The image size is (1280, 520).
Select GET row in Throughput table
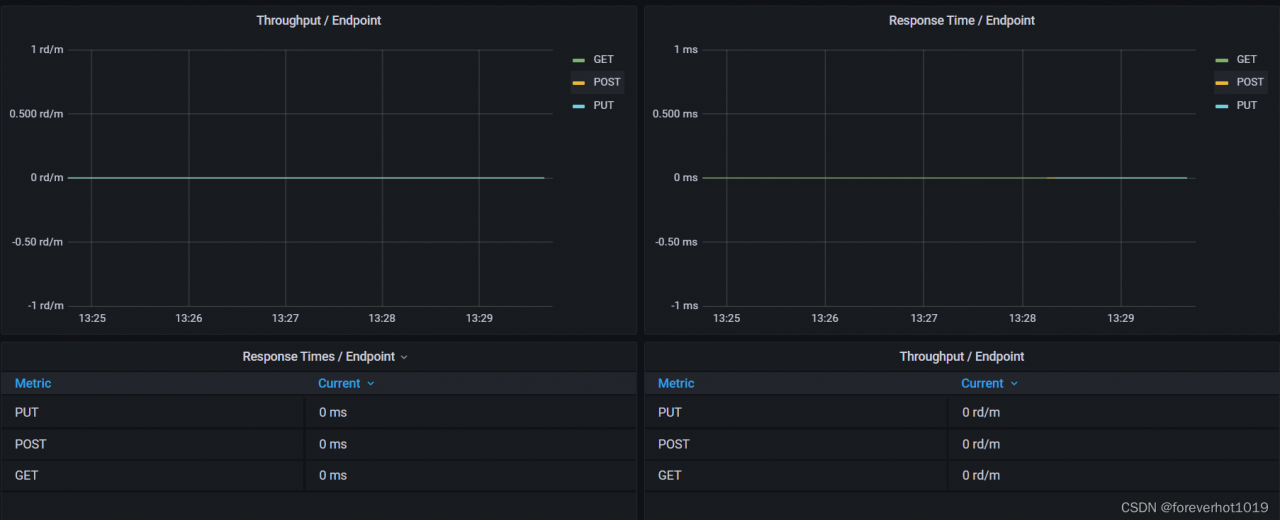pos(962,476)
